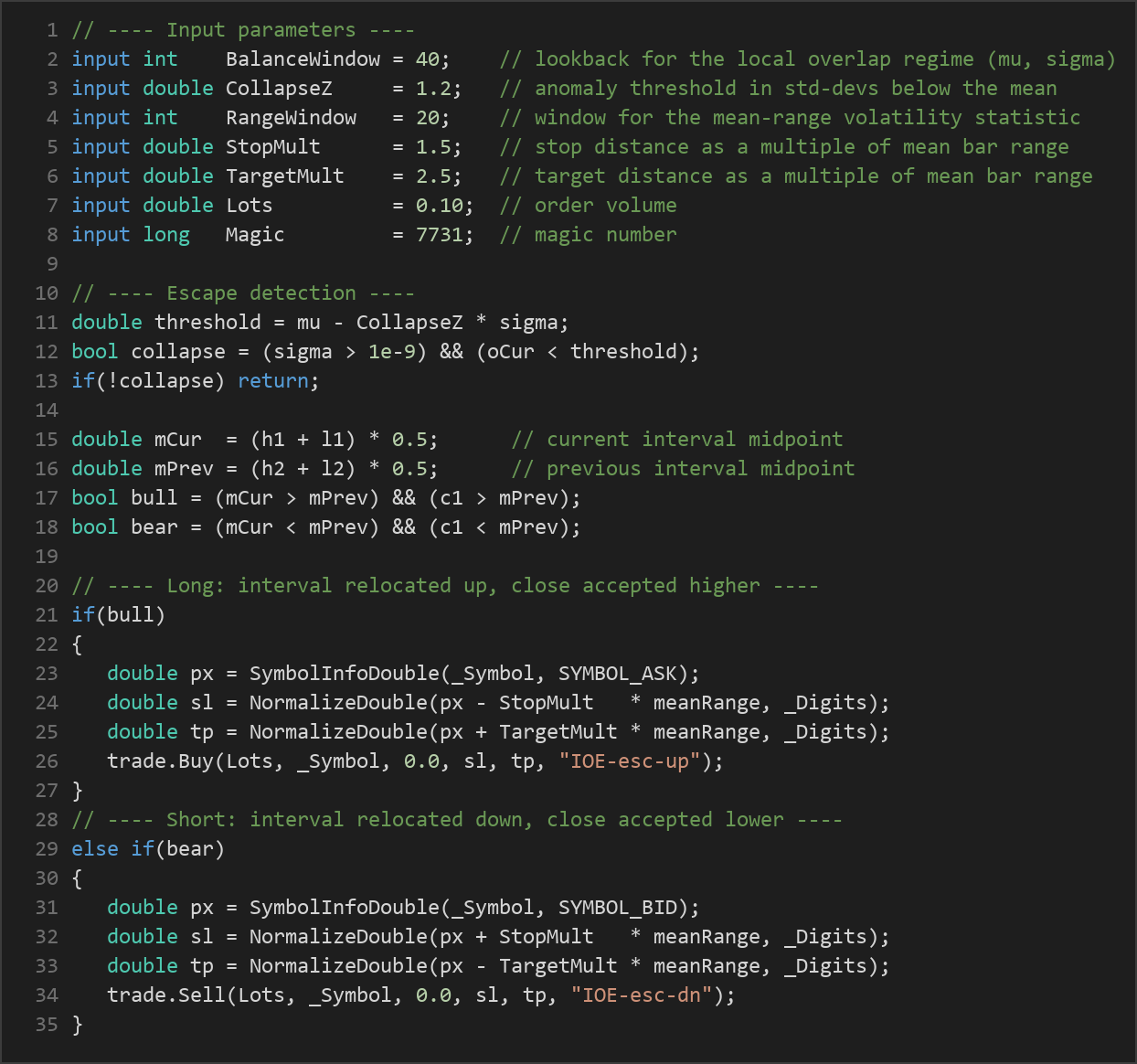Click StopMult on line 24

546,703
